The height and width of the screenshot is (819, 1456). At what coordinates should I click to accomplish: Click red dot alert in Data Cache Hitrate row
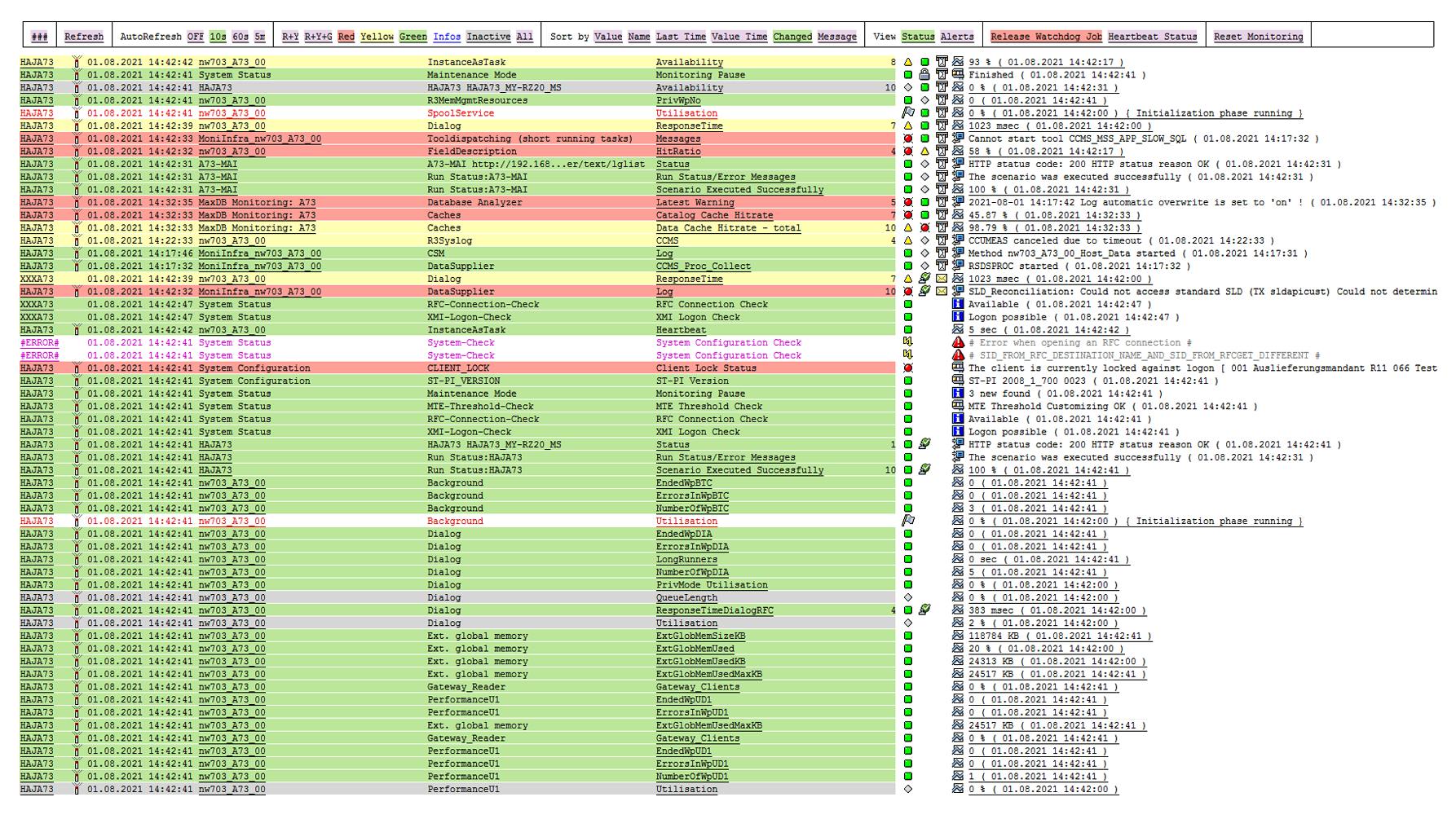tap(924, 228)
